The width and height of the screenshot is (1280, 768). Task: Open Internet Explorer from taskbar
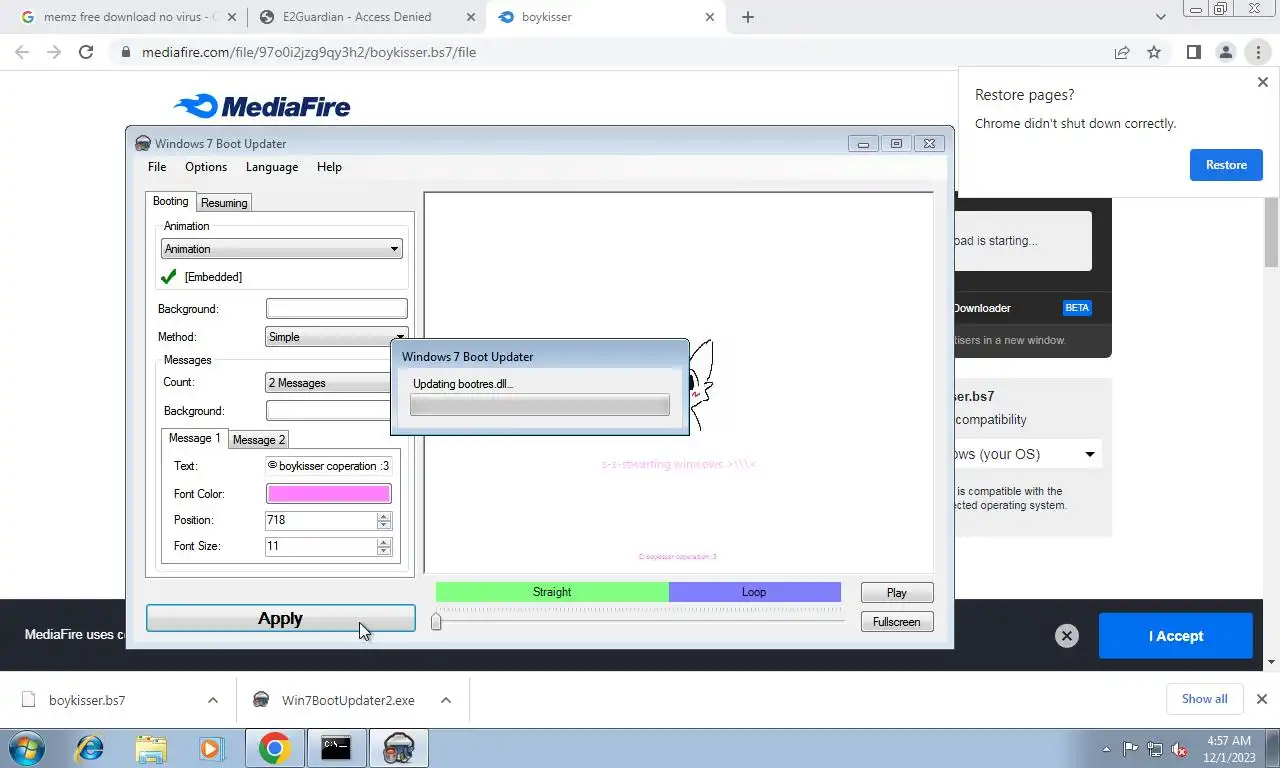(x=90, y=748)
